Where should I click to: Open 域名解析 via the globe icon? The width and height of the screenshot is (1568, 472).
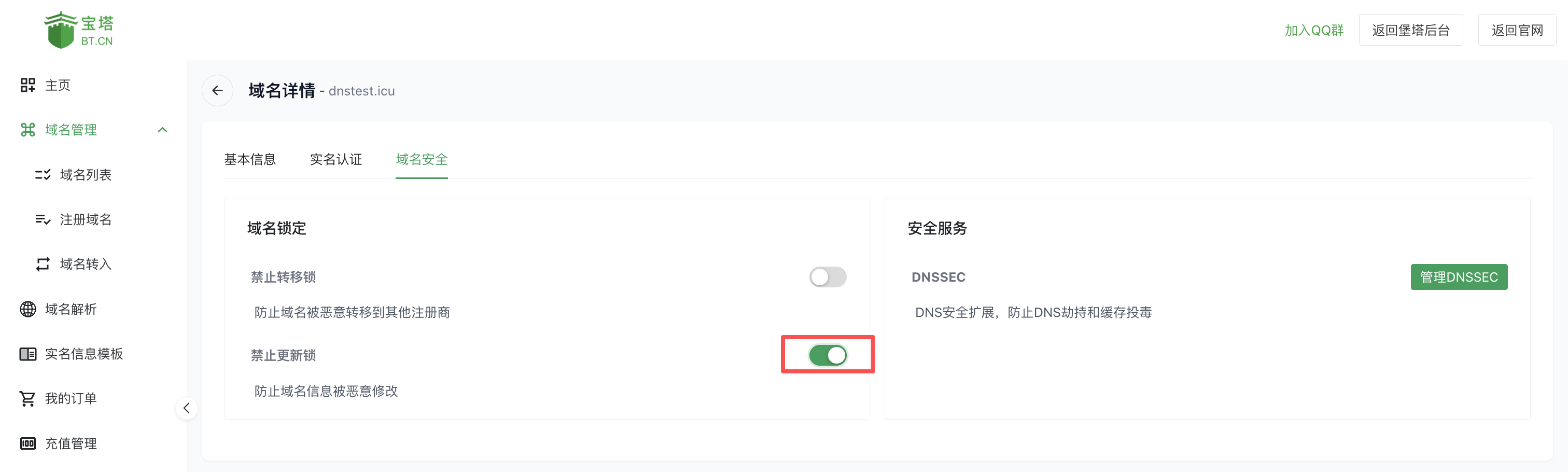pyautogui.click(x=27, y=309)
